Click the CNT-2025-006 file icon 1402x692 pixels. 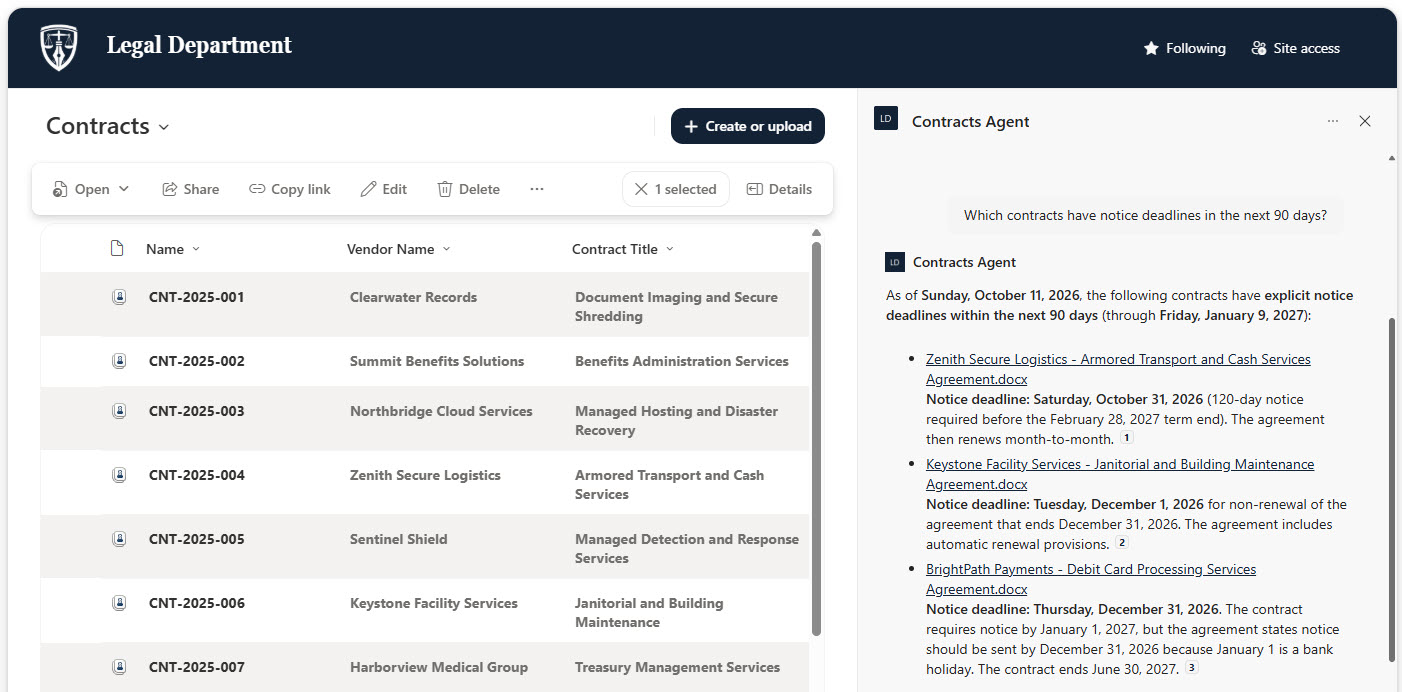119,603
